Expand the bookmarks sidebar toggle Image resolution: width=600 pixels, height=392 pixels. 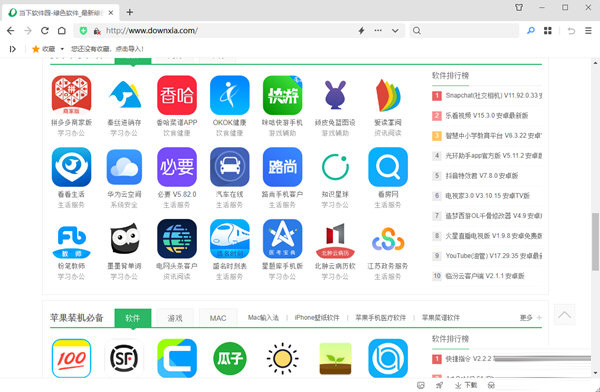click(13, 49)
